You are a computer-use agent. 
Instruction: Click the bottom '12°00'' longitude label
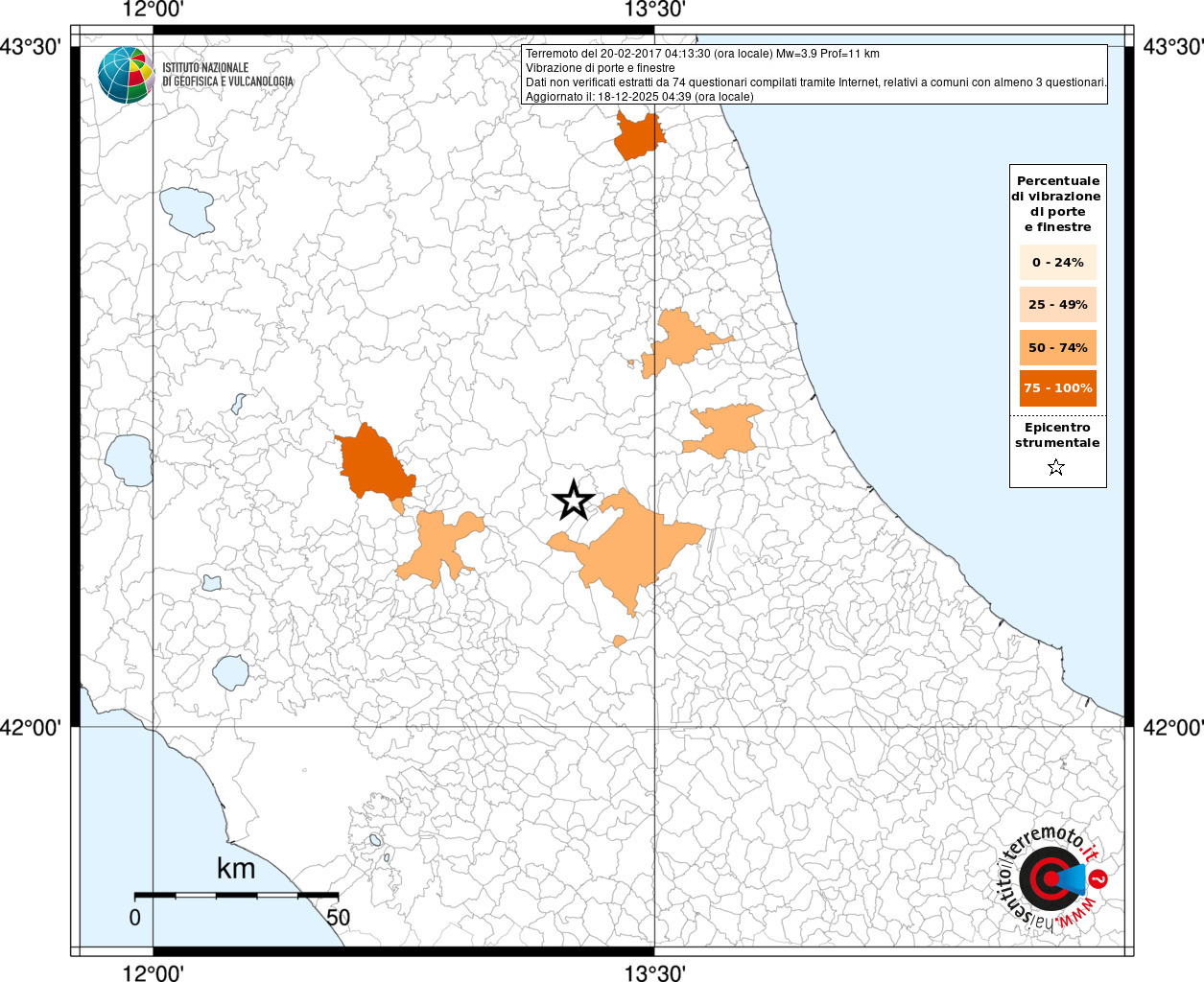[153, 972]
